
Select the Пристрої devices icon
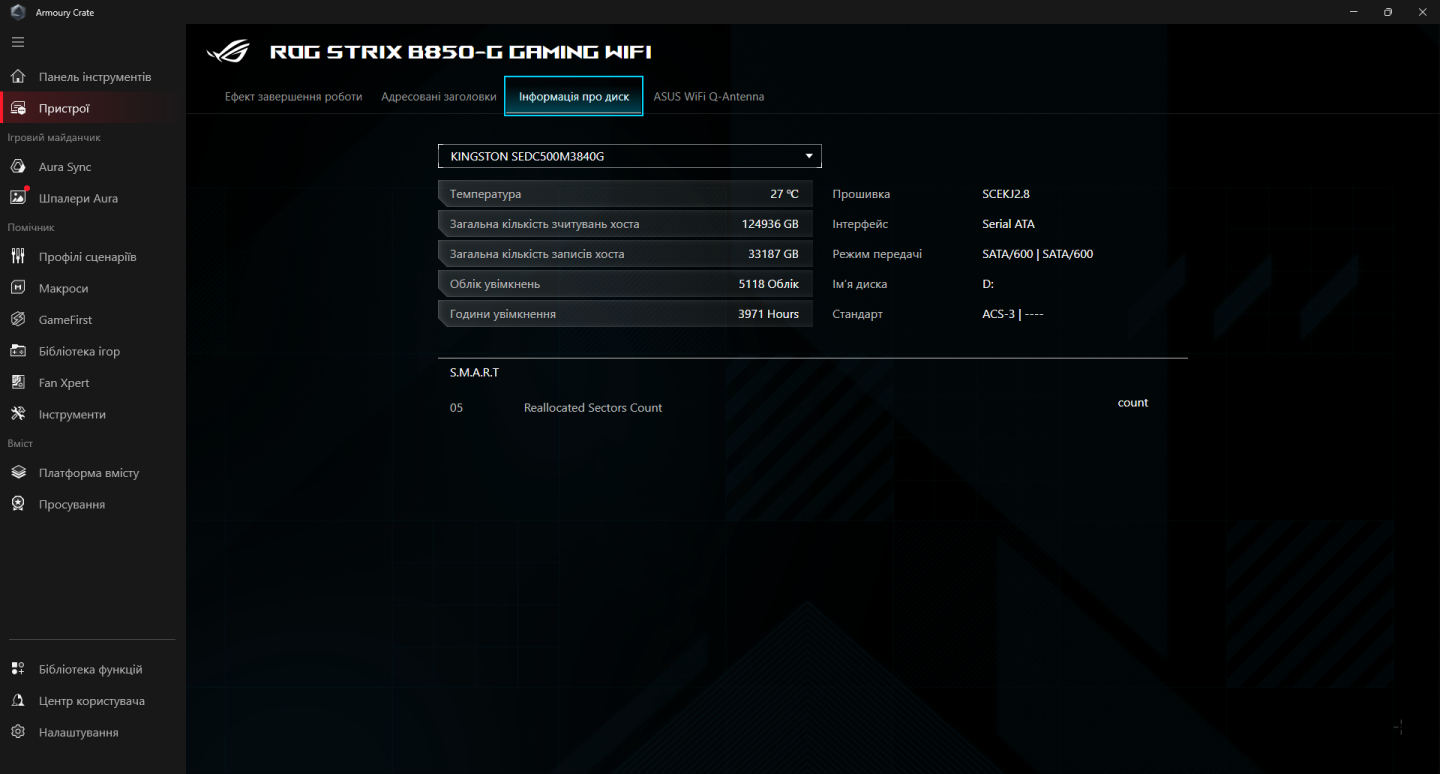[18, 108]
